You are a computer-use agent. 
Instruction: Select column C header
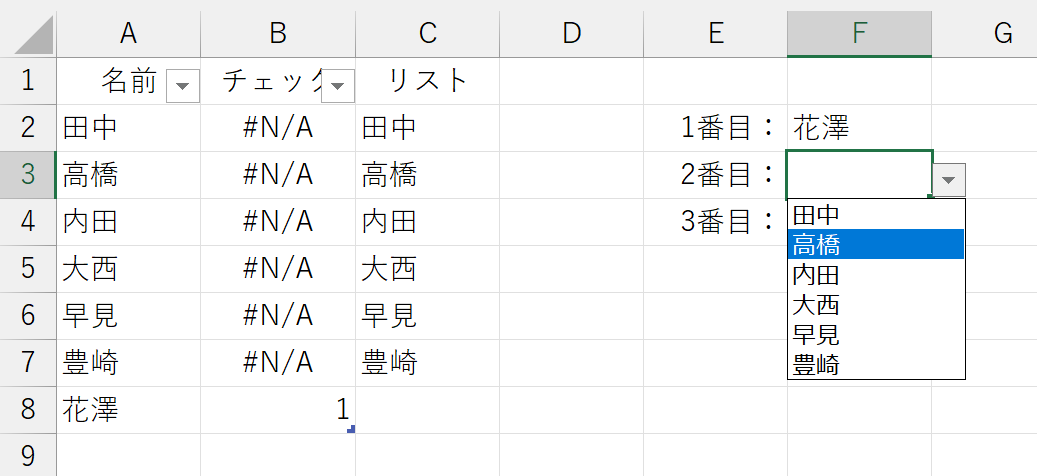pyautogui.click(x=427, y=33)
